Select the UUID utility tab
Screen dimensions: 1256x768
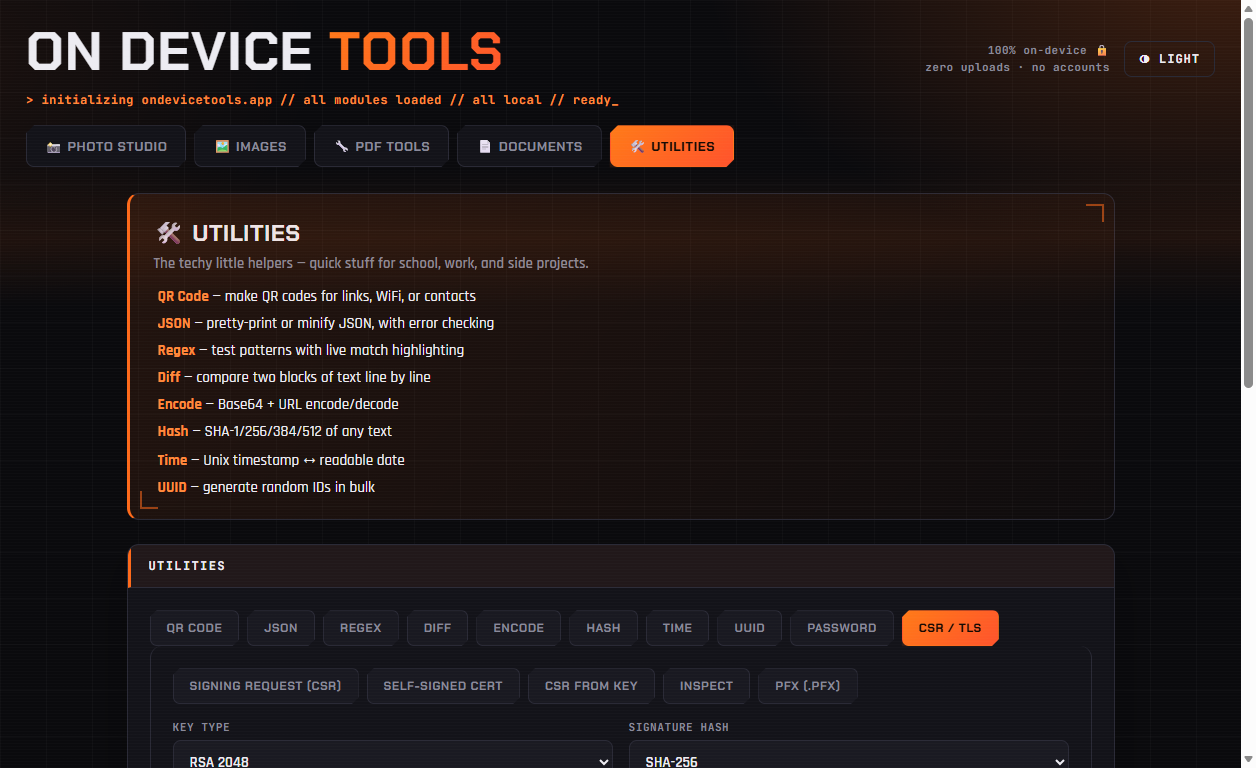tap(749, 628)
